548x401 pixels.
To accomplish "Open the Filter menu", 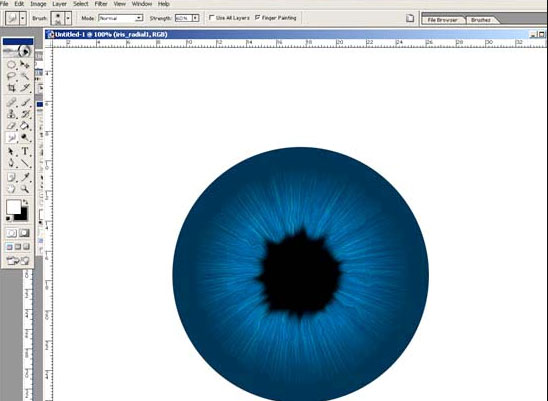I will pyautogui.click(x=101, y=4).
